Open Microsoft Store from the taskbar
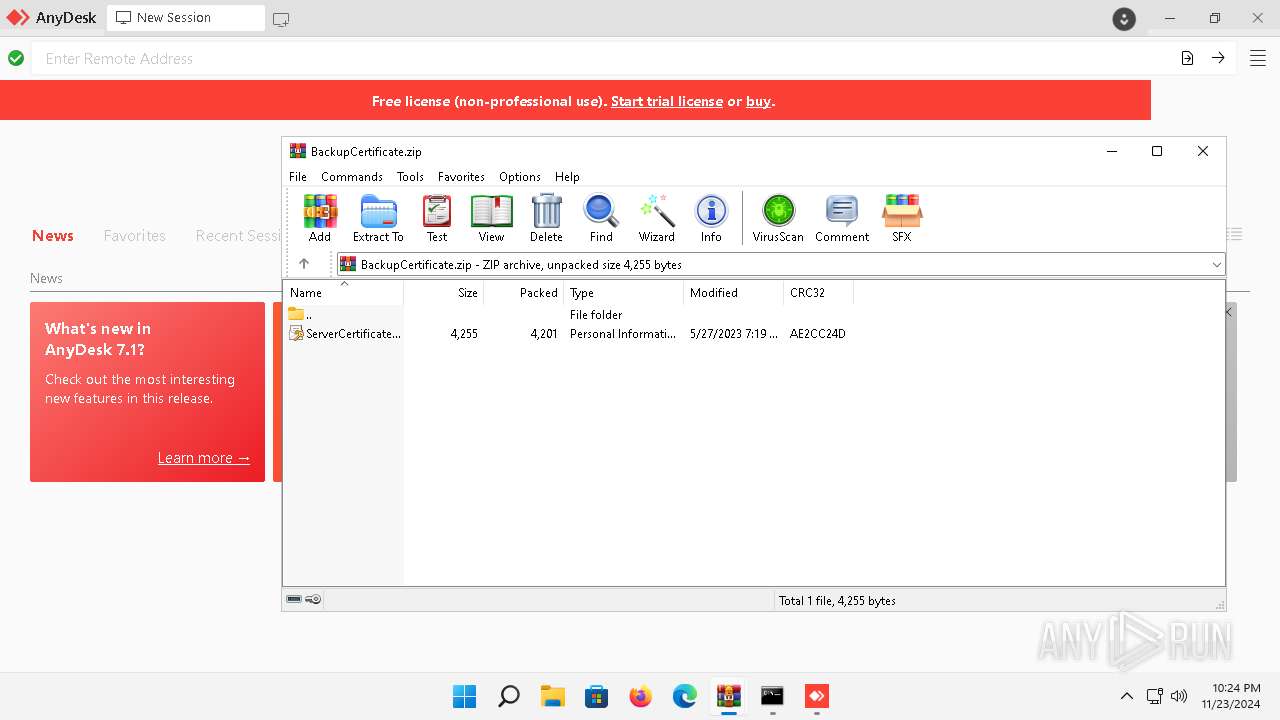The image size is (1280, 720). (x=597, y=696)
